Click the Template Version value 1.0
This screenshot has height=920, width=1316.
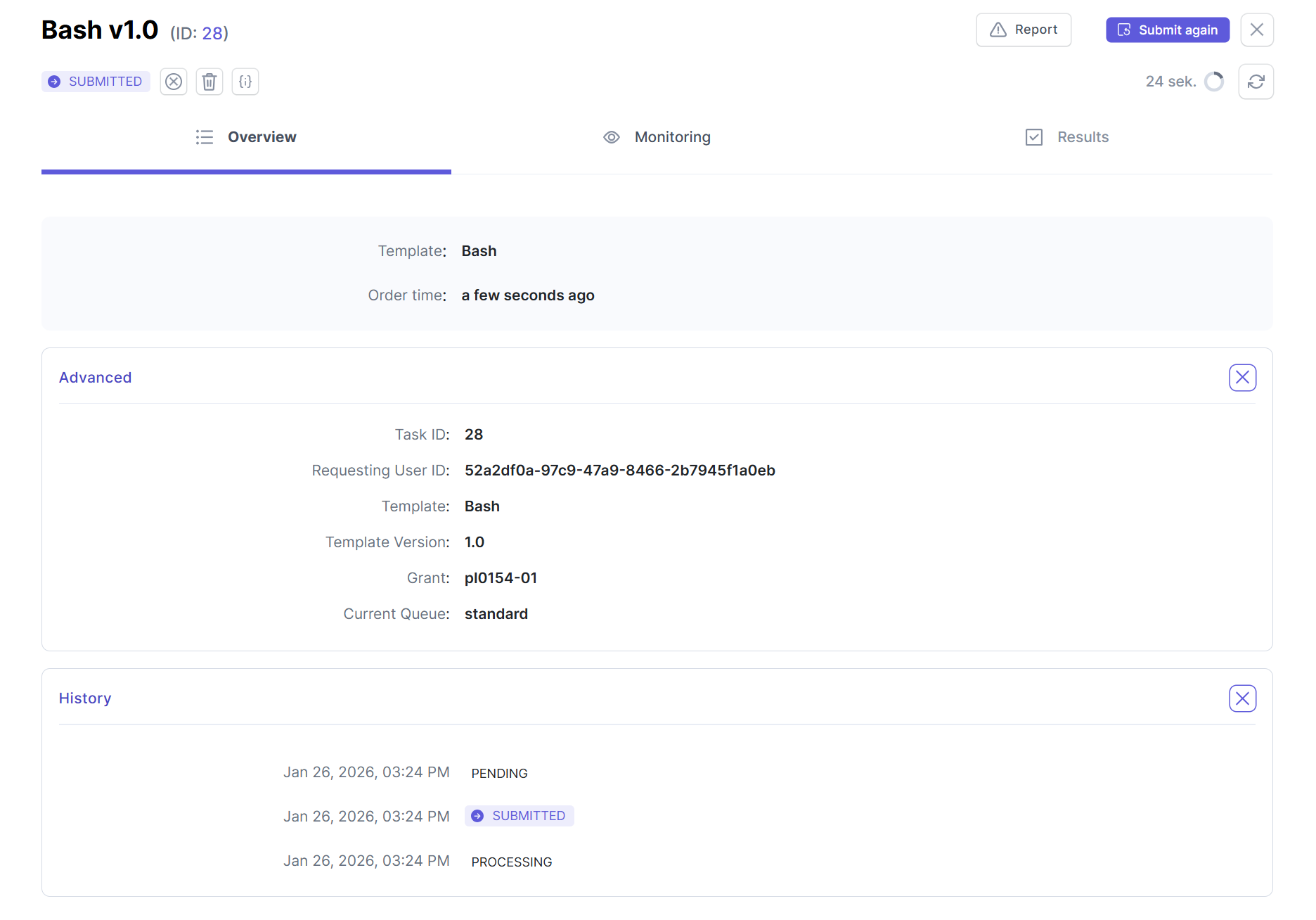pos(475,542)
